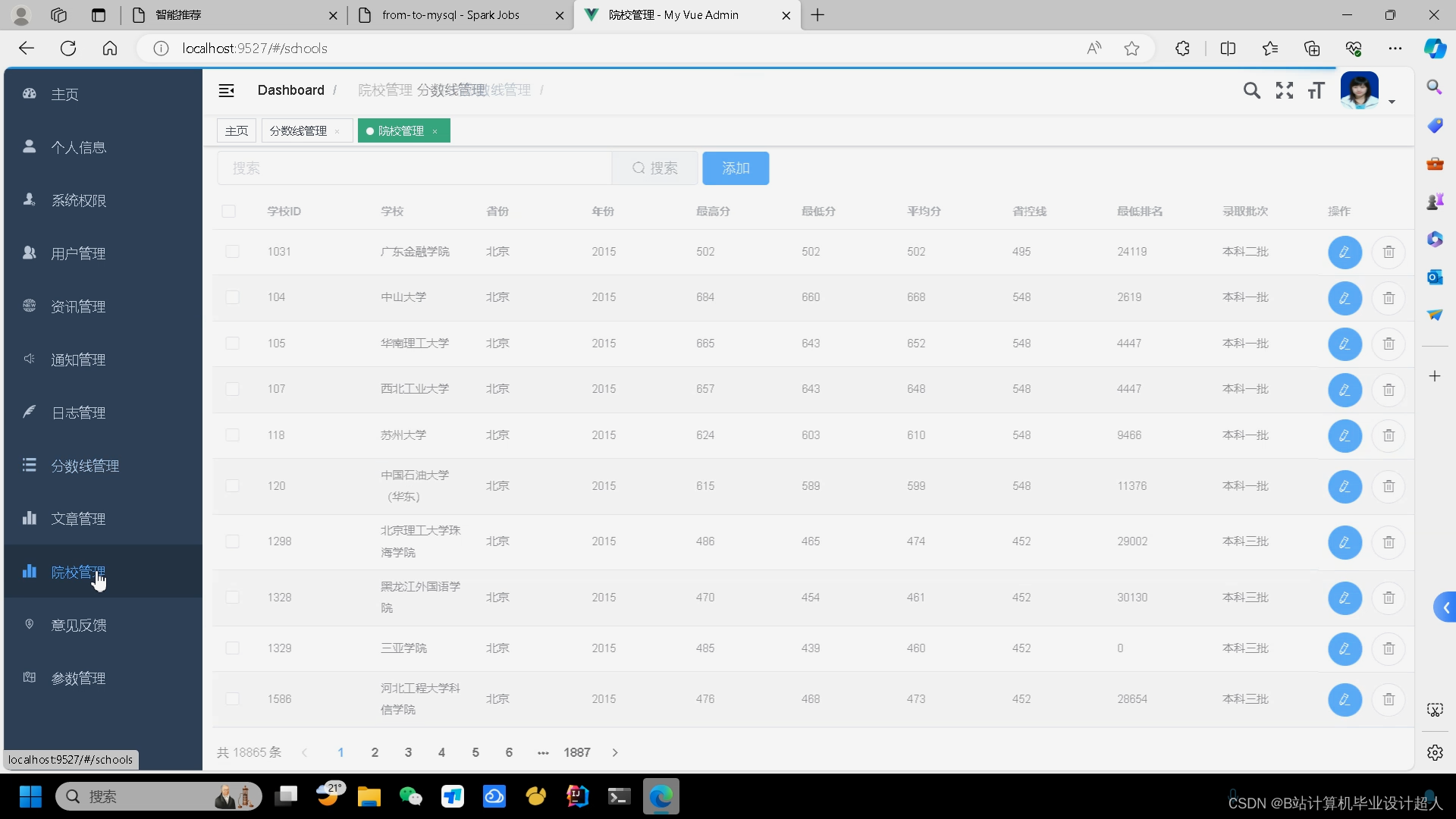Edit the 中山大学 row
This screenshot has width=1456, height=819.
point(1344,298)
